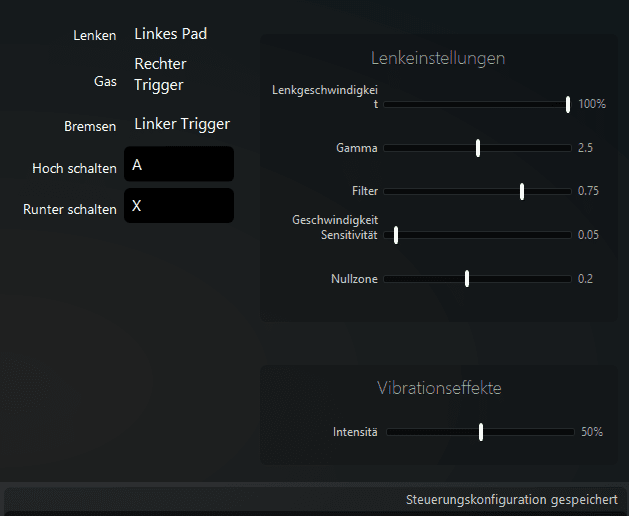Click the 50% vibration intensity value

click(x=592, y=432)
